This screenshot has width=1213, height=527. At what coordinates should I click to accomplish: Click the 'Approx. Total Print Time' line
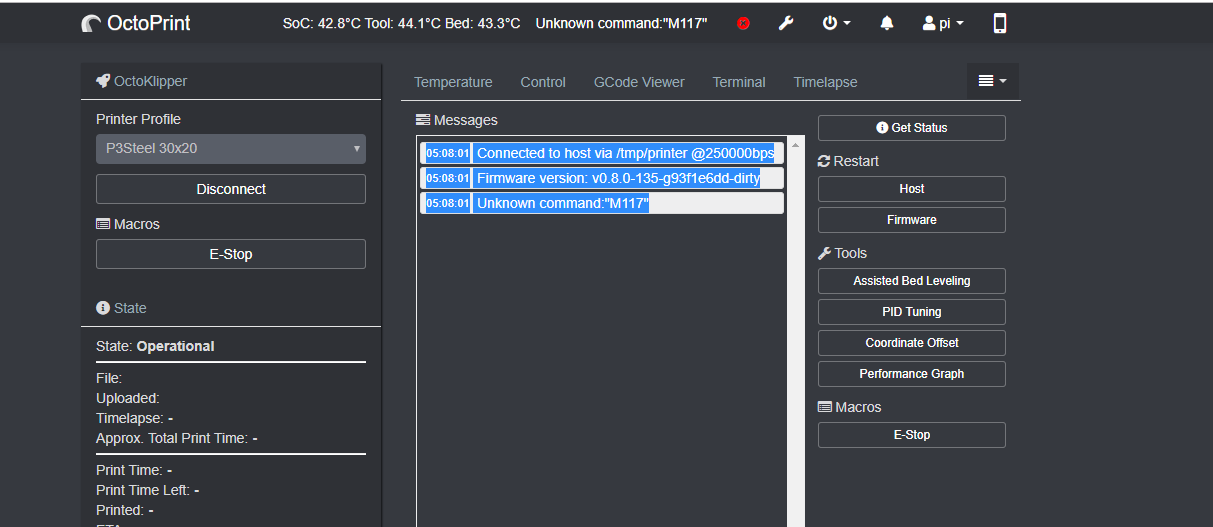pos(177,438)
